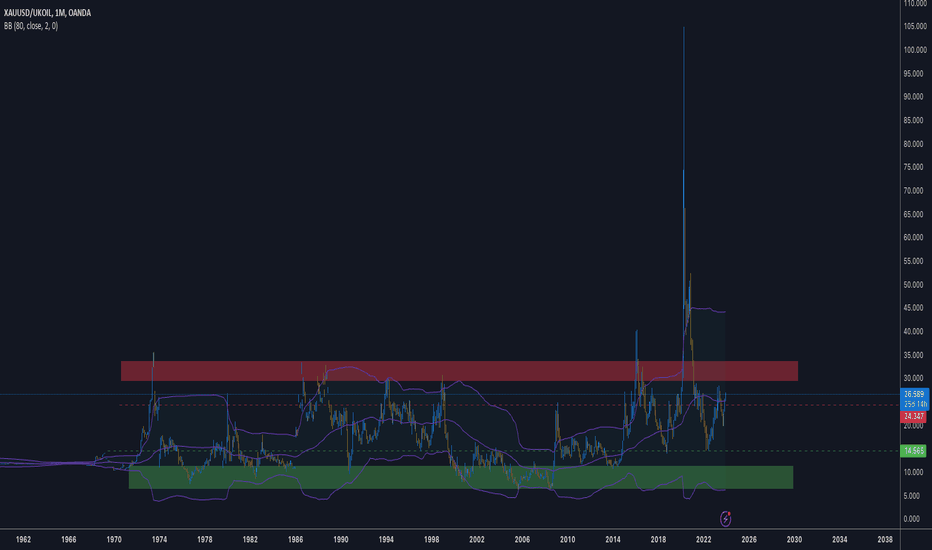932x550 pixels.
Task: Click the 70.000 price axis label
Action: pyautogui.click(x=915, y=191)
